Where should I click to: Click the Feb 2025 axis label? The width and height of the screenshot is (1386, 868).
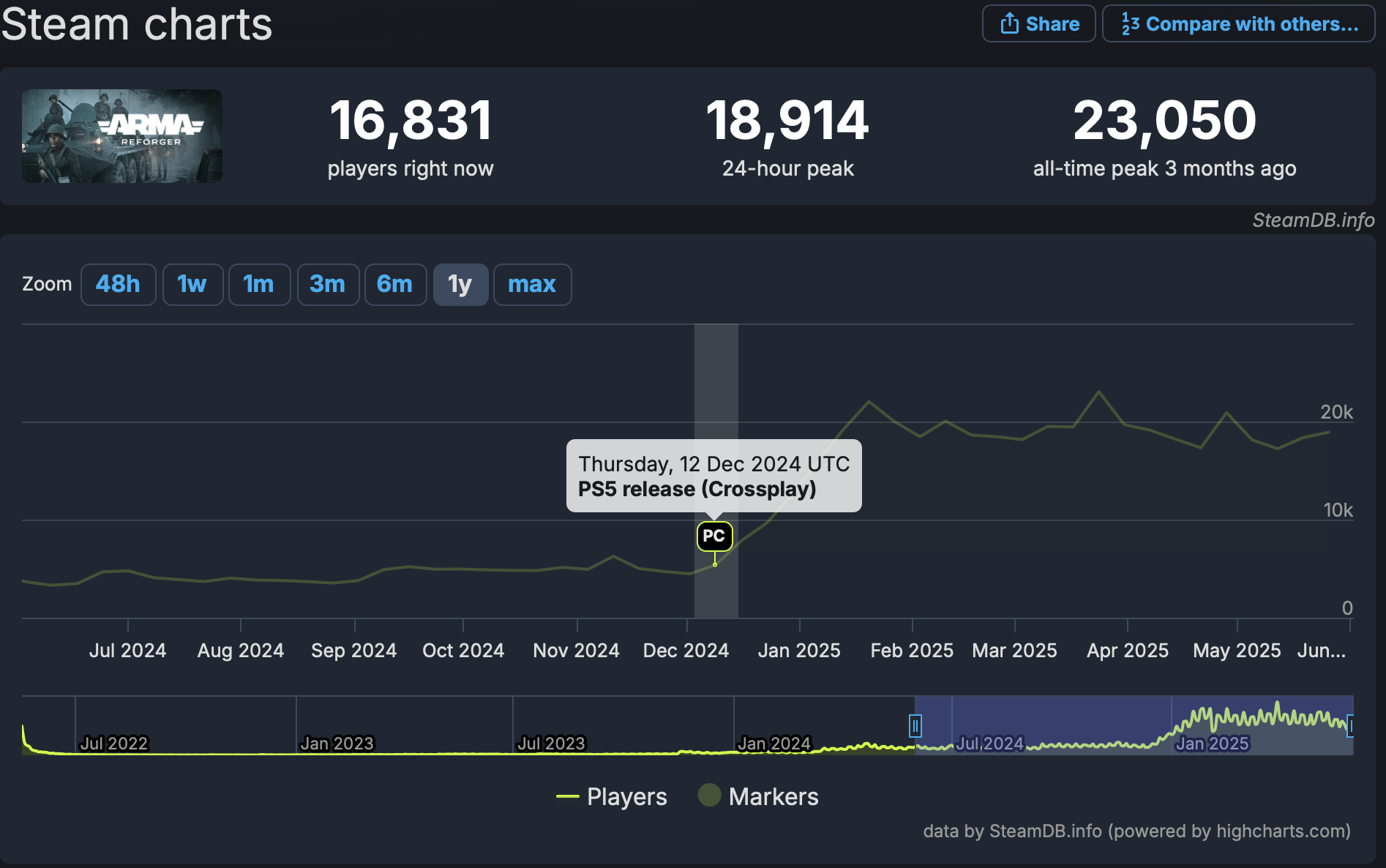[x=912, y=651]
